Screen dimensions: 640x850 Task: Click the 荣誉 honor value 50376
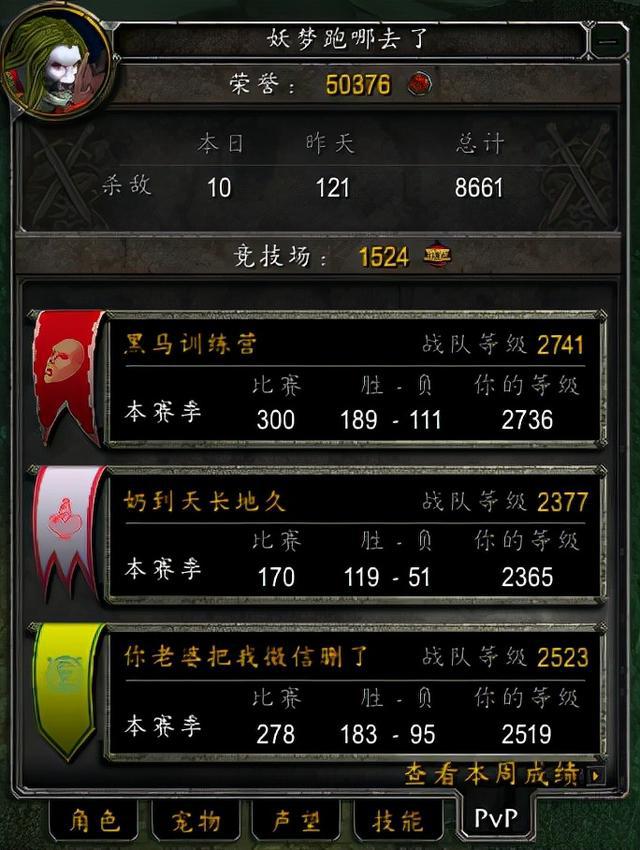click(358, 85)
